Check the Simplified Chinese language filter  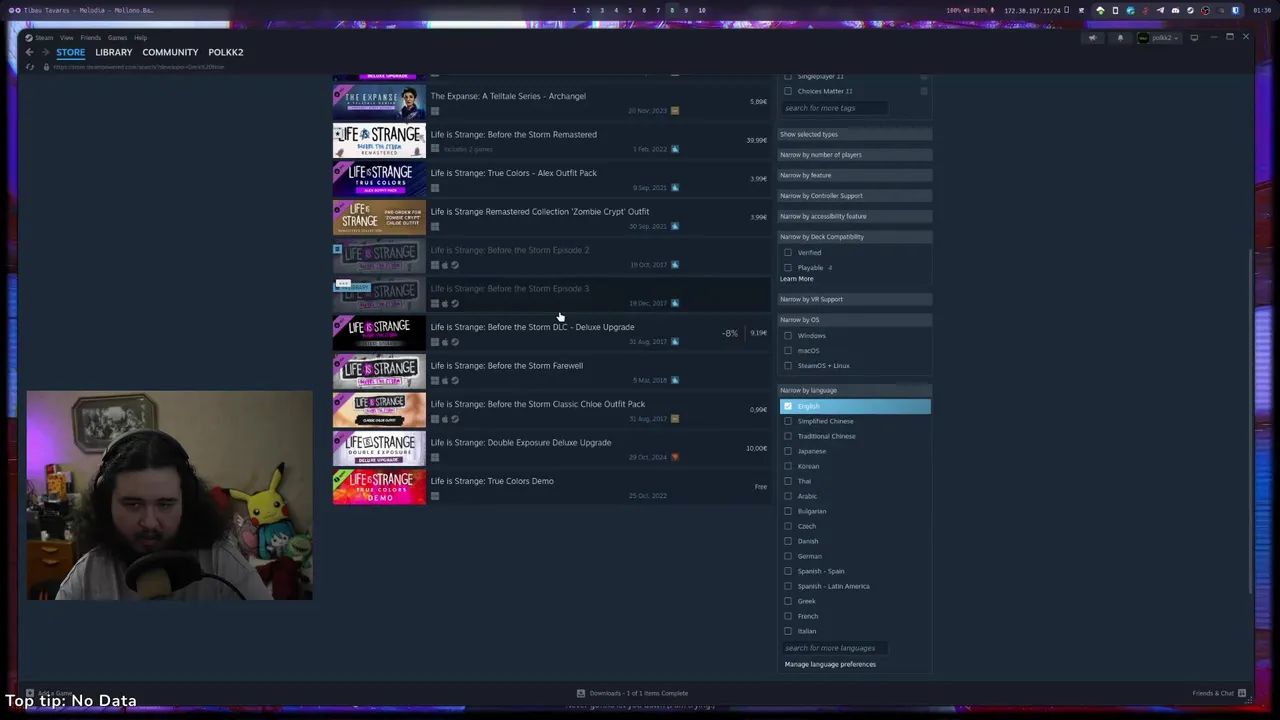788,421
